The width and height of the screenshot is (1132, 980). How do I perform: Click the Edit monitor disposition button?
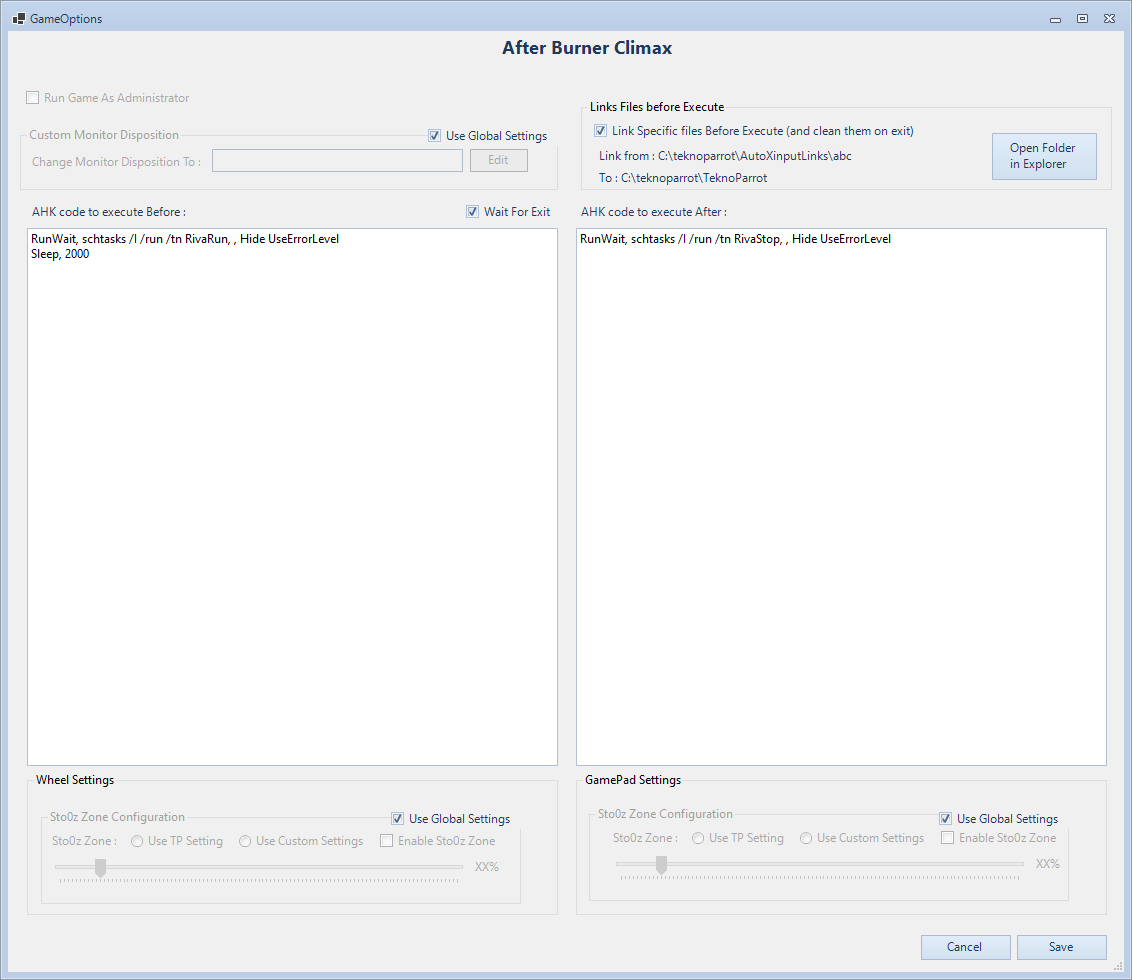tap(499, 160)
